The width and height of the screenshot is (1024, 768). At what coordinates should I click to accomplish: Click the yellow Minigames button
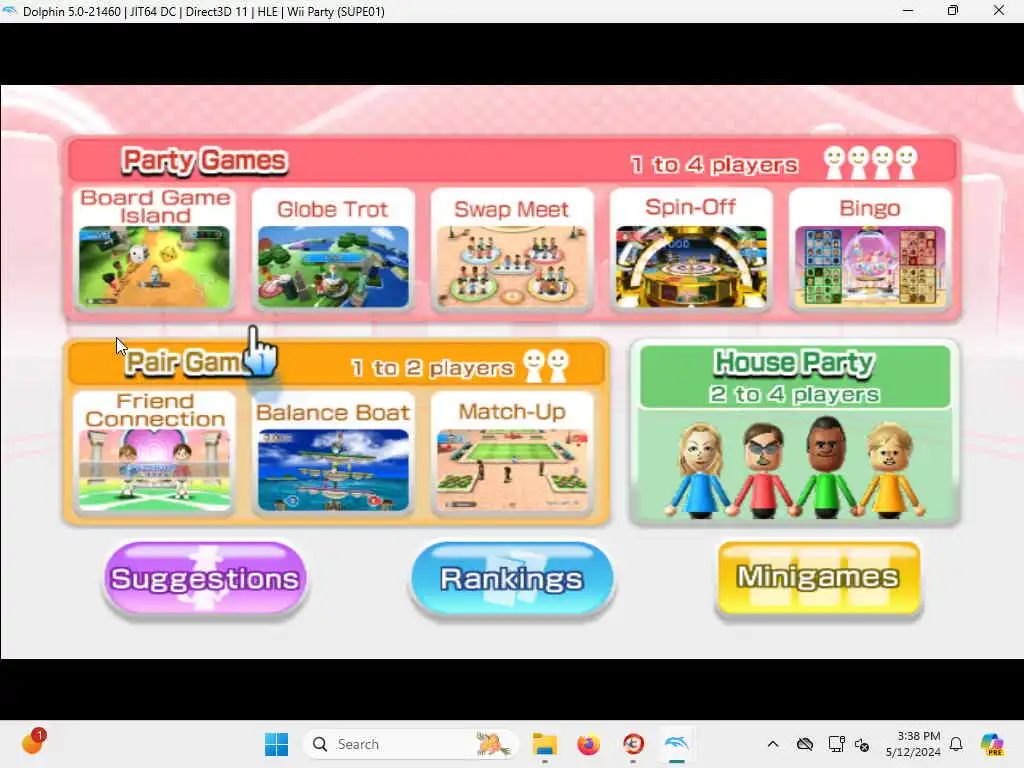point(819,577)
